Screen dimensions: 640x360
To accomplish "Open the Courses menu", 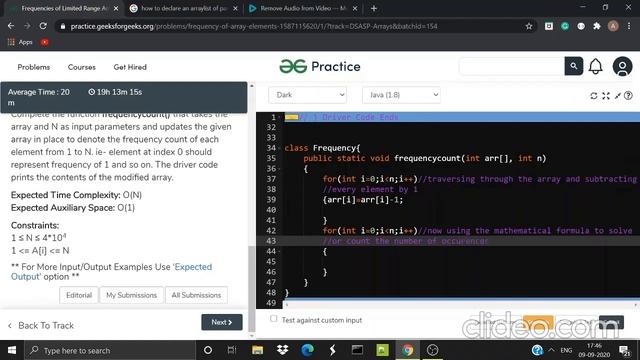I will coord(82,67).
